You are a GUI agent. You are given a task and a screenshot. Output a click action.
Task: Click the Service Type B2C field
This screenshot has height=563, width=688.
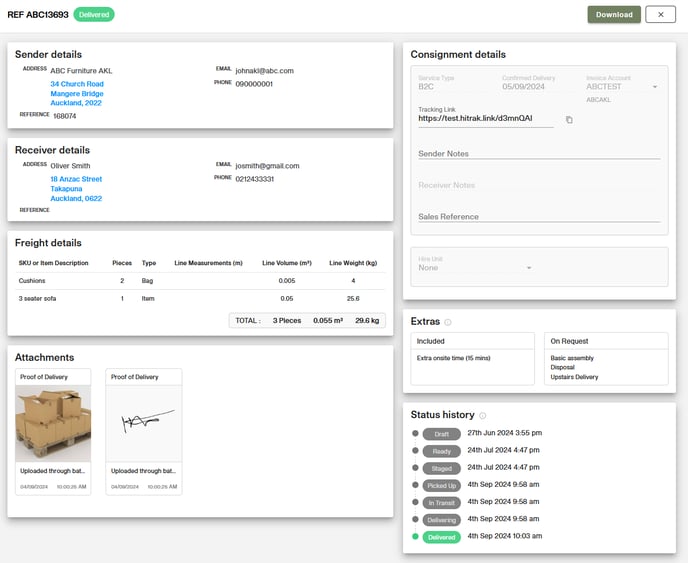tap(426, 86)
